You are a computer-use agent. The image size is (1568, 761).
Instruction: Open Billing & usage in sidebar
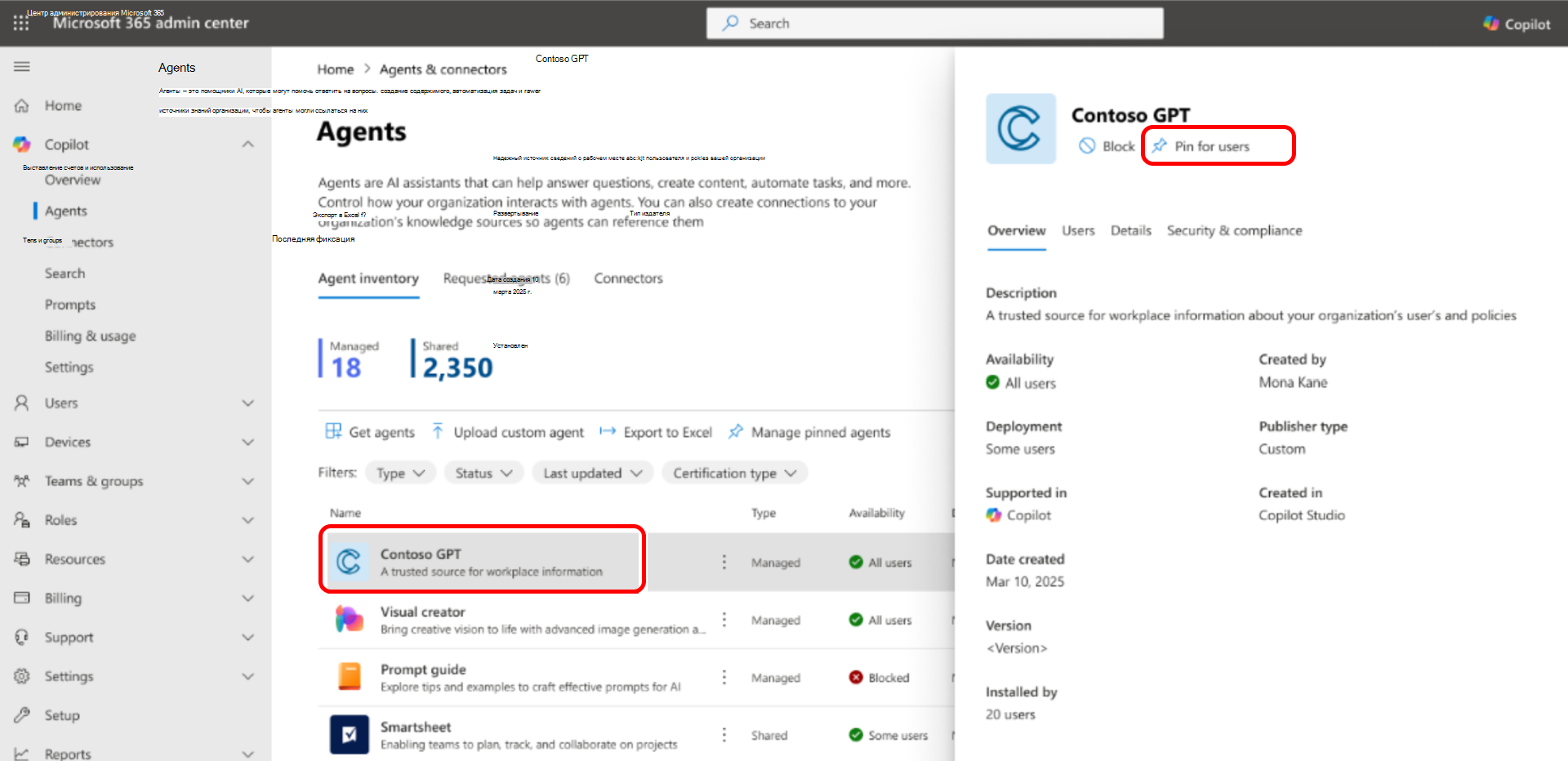click(x=91, y=336)
